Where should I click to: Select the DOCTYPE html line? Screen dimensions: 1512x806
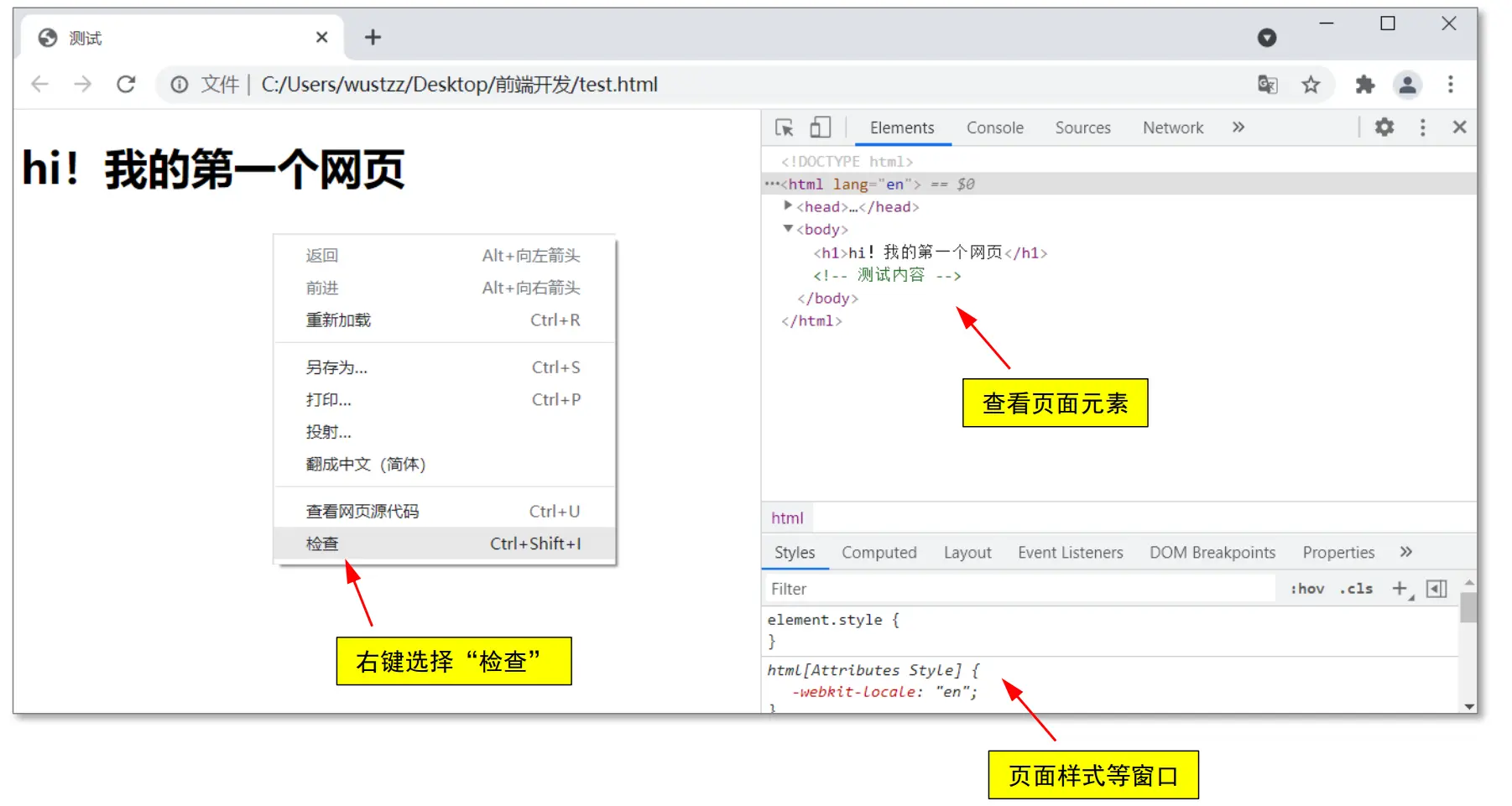[x=847, y=161]
